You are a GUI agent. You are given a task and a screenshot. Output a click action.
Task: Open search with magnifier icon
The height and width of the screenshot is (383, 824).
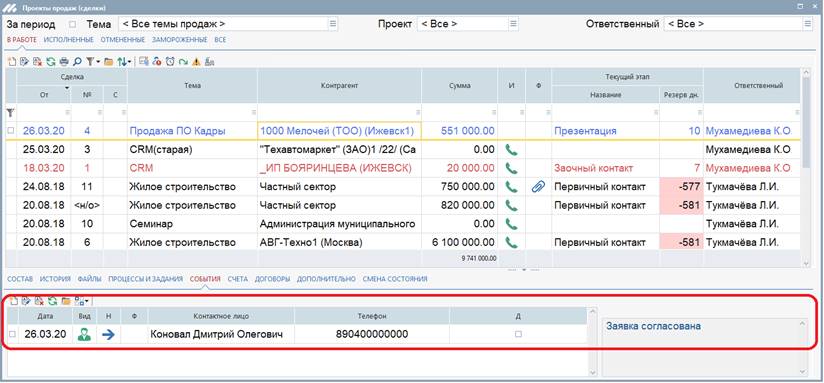point(77,61)
